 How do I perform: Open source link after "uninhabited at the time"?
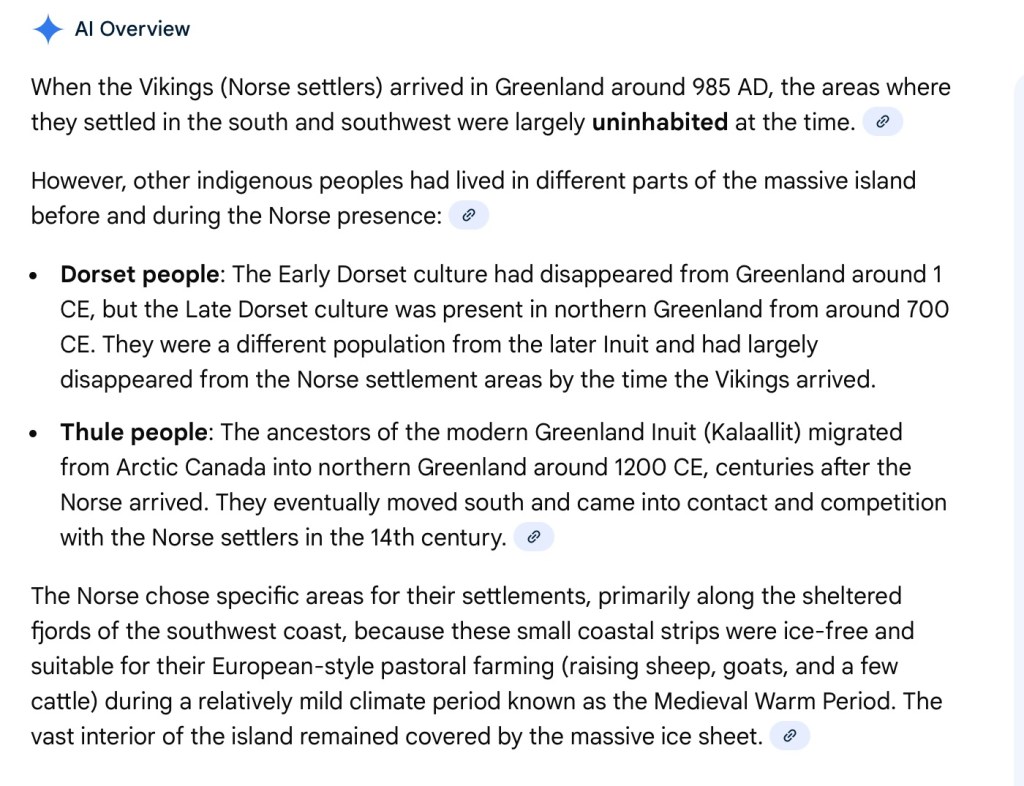click(882, 122)
